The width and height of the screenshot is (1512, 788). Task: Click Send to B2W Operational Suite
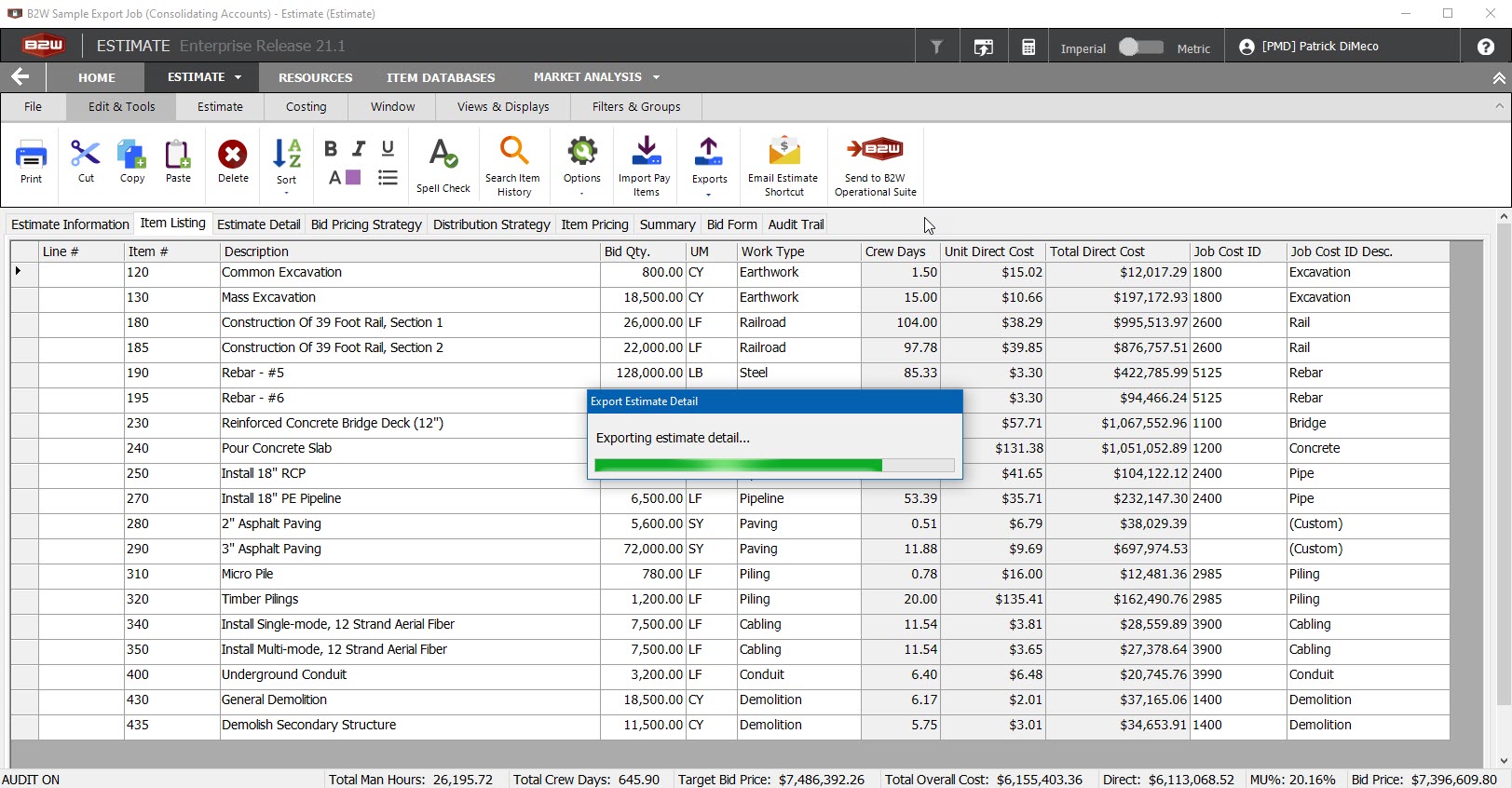(x=876, y=166)
